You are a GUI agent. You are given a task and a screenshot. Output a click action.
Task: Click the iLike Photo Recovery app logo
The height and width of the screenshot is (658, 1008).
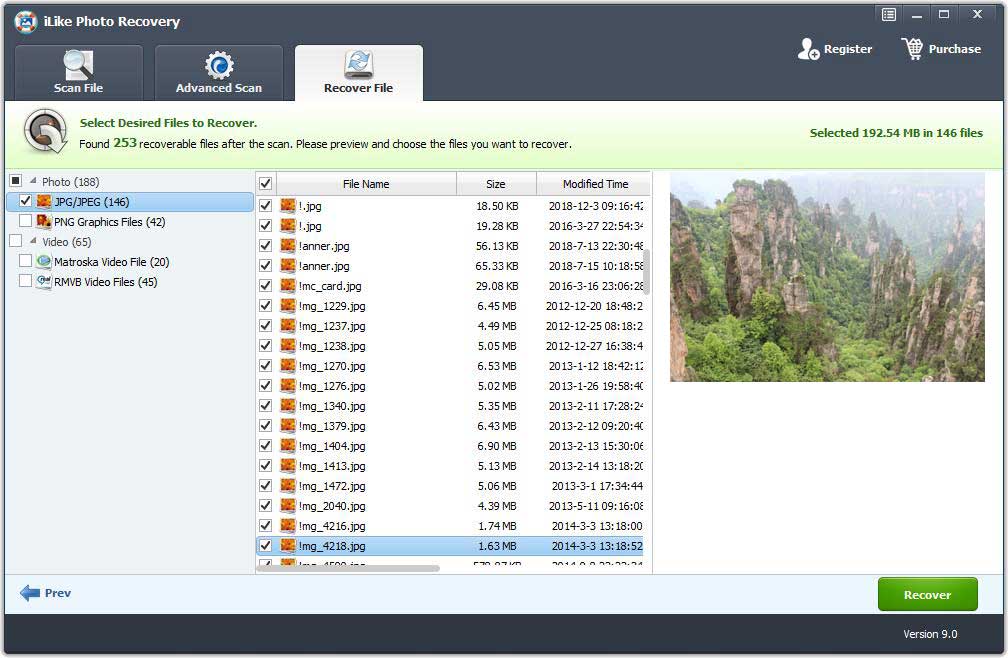point(25,21)
